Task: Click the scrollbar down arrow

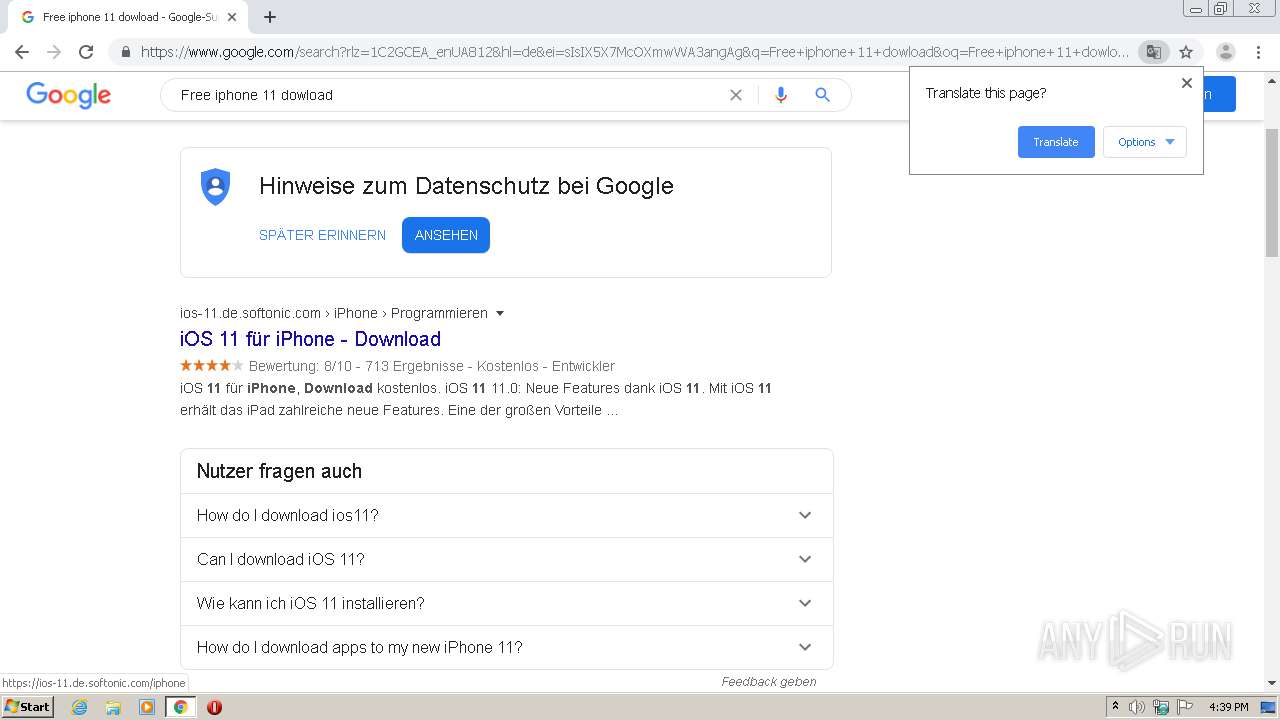Action: pos(1272,683)
